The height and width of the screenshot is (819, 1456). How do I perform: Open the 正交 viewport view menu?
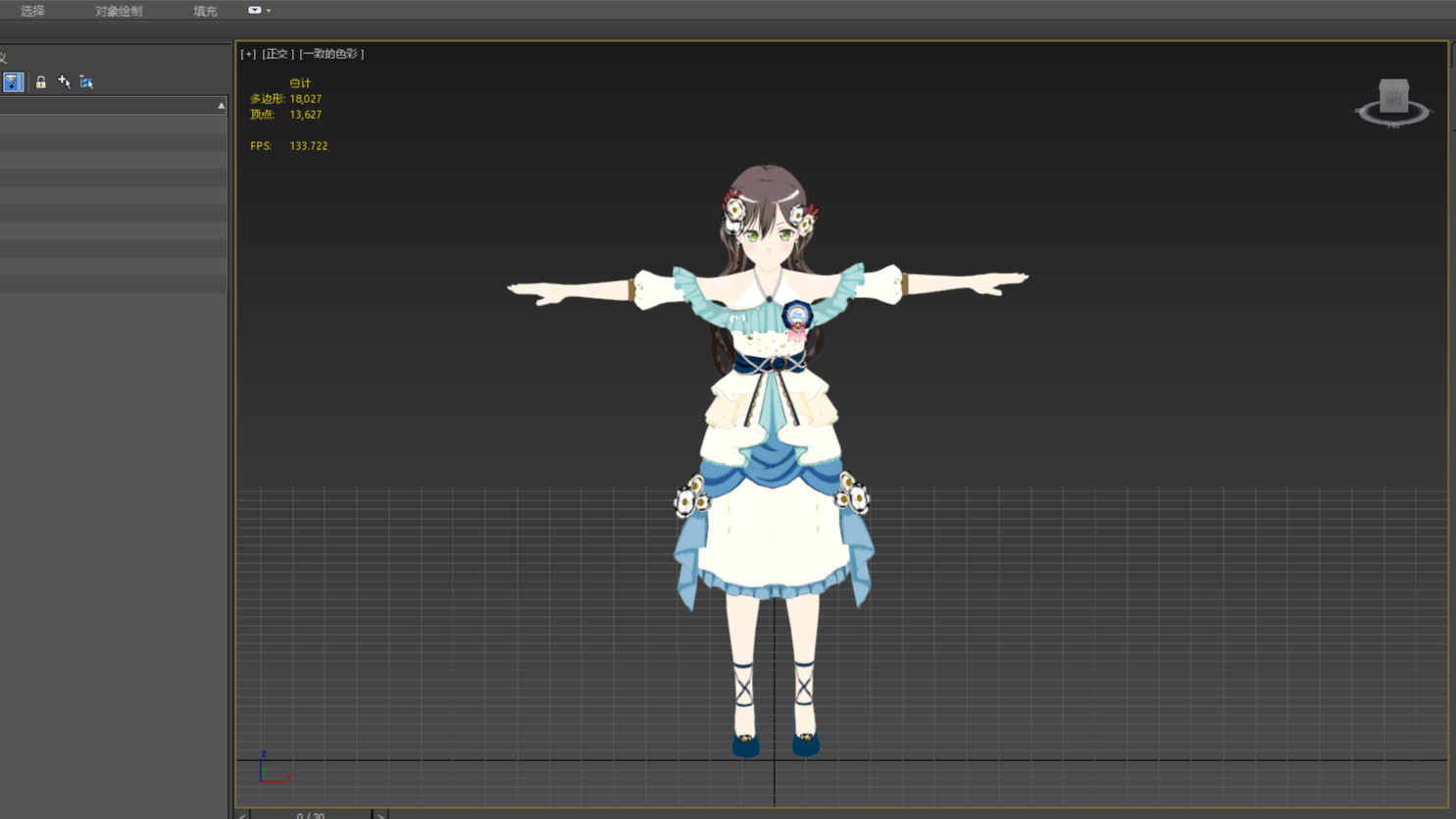(277, 54)
